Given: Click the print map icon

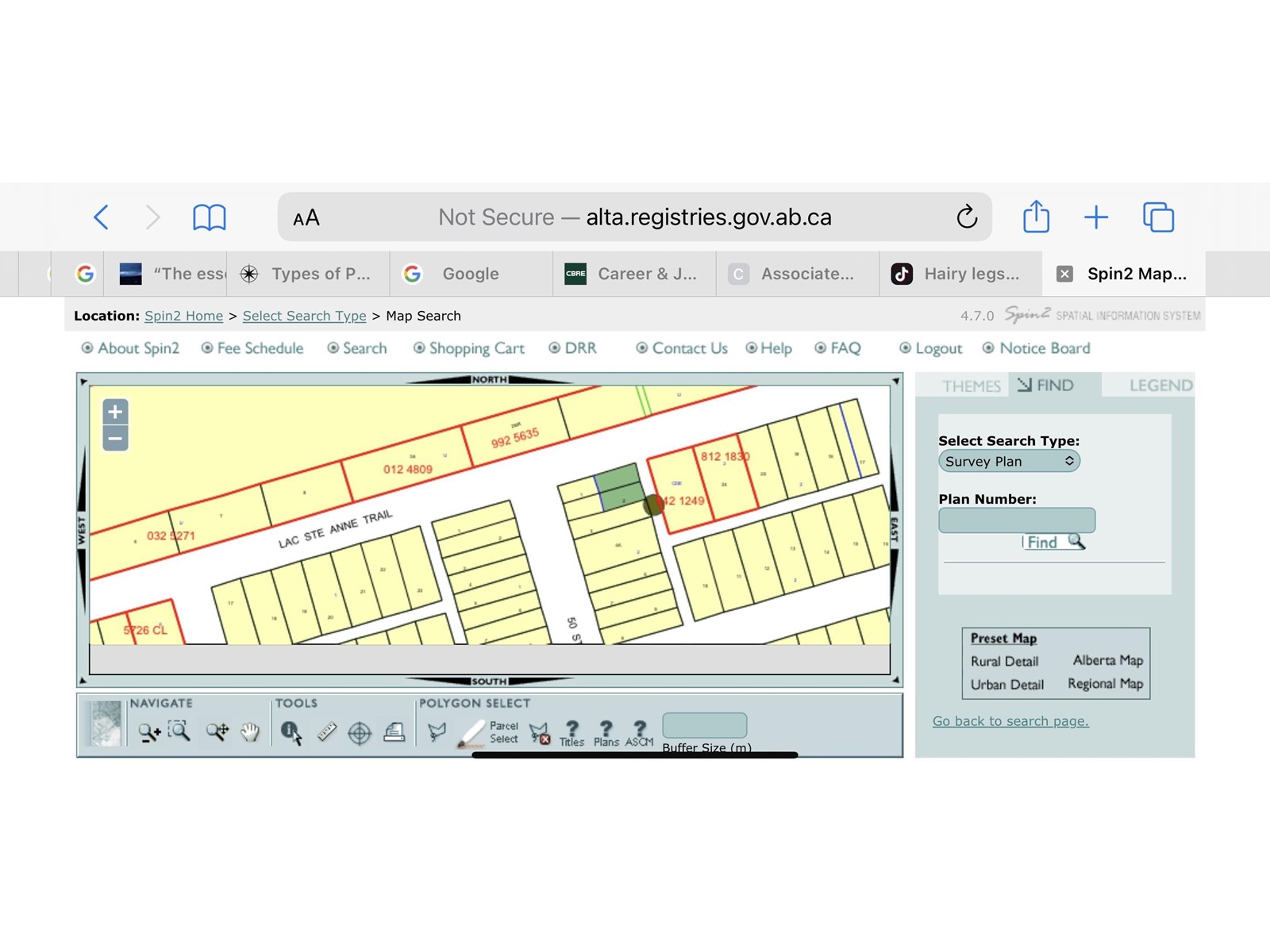Looking at the screenshot, I should click(x=394, y=731).
